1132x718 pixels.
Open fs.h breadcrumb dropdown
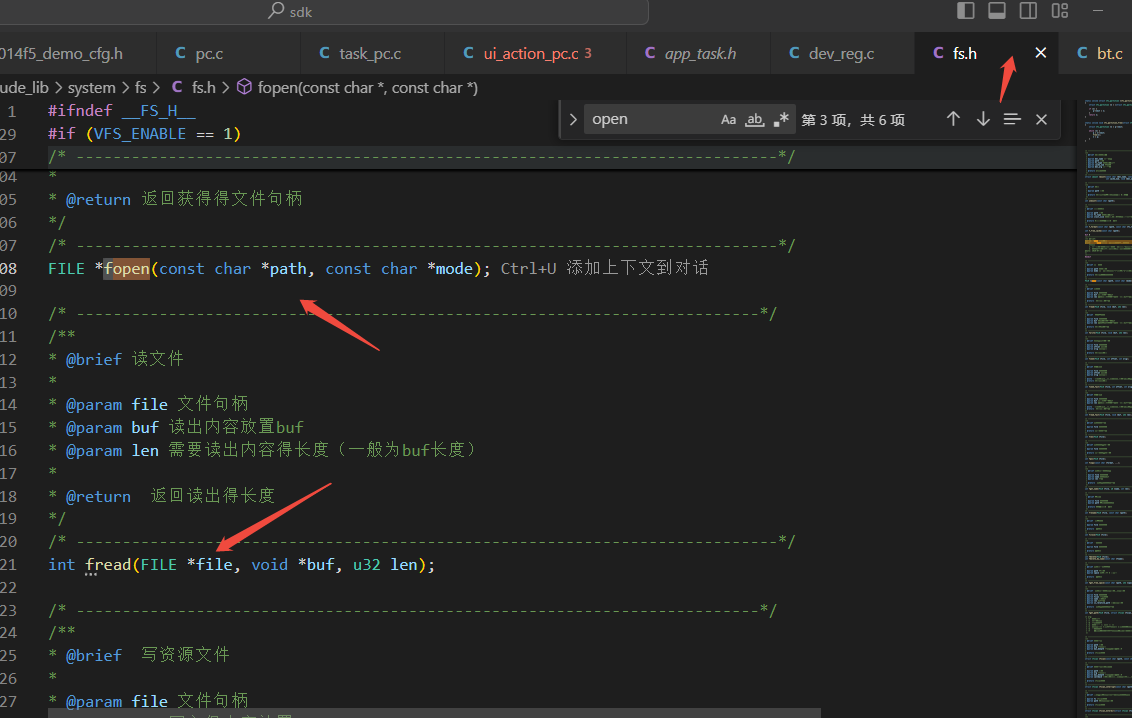[x=204, y=88]
